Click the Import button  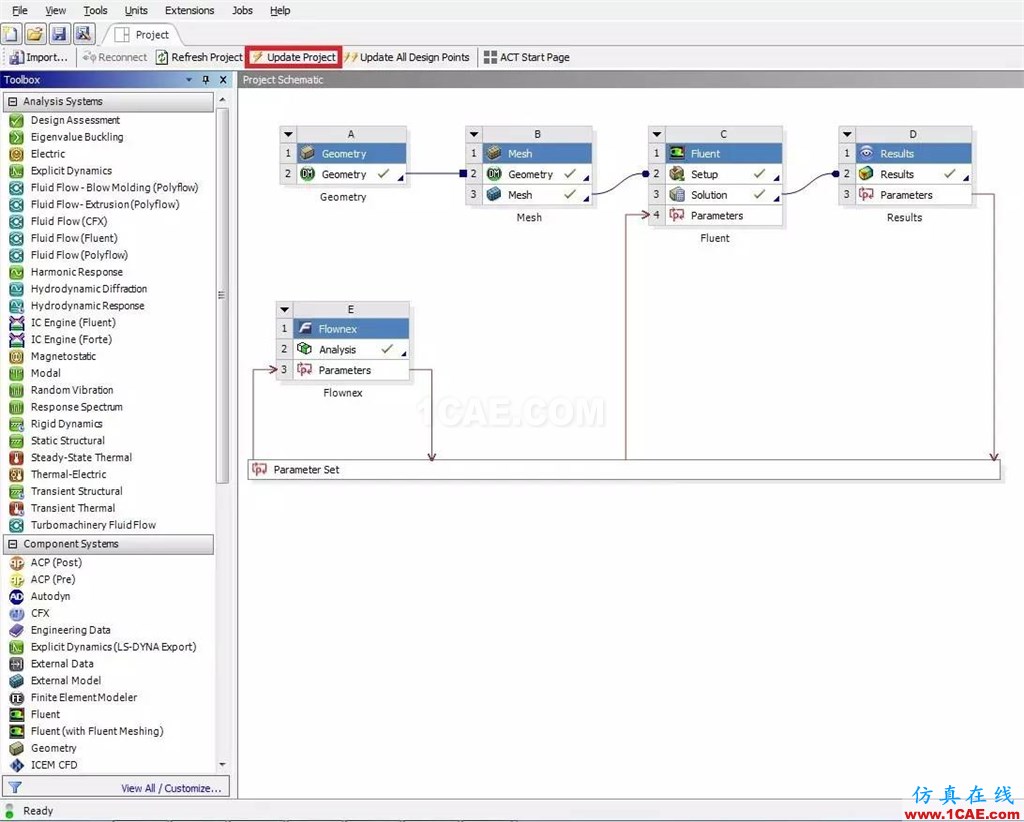(x=38, y=57)
